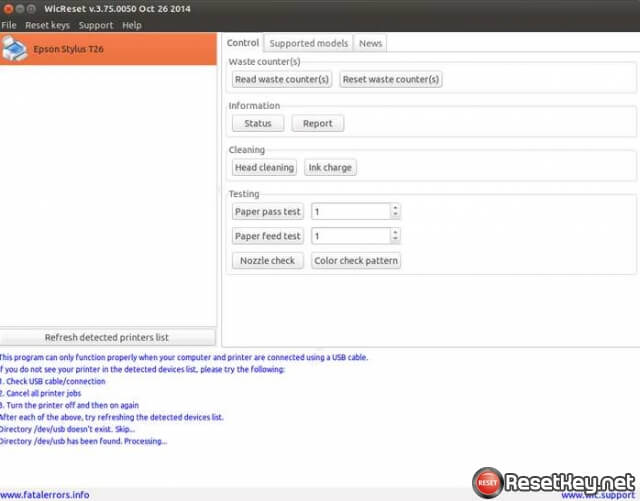This screenshot has width=640, height=501.
Task: Click Refresh detected printers list
Action: click(107, 337)
